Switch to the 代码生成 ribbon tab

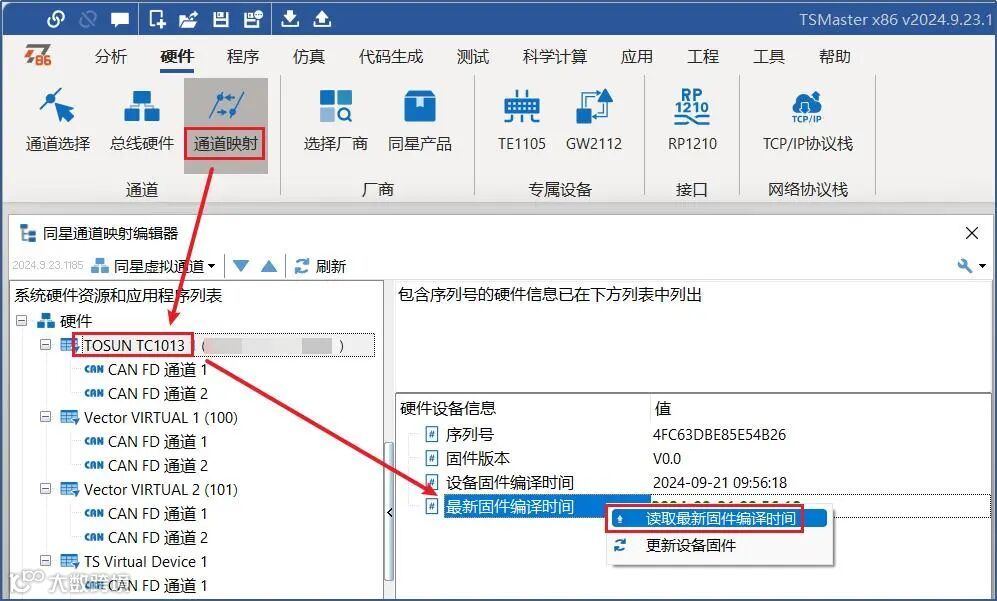click(390, 57)
